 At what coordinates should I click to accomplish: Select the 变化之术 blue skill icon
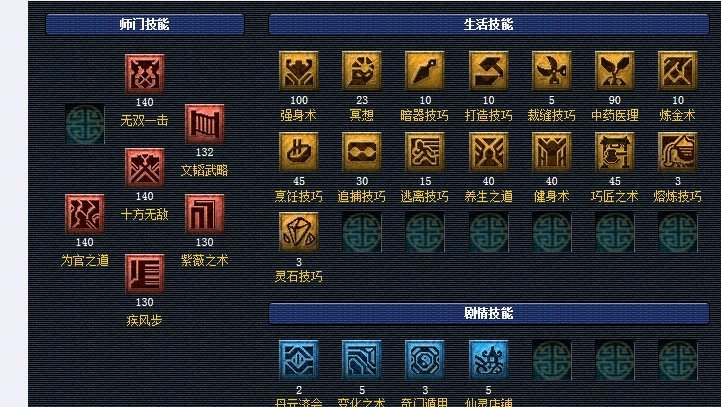tap(362, 360)
